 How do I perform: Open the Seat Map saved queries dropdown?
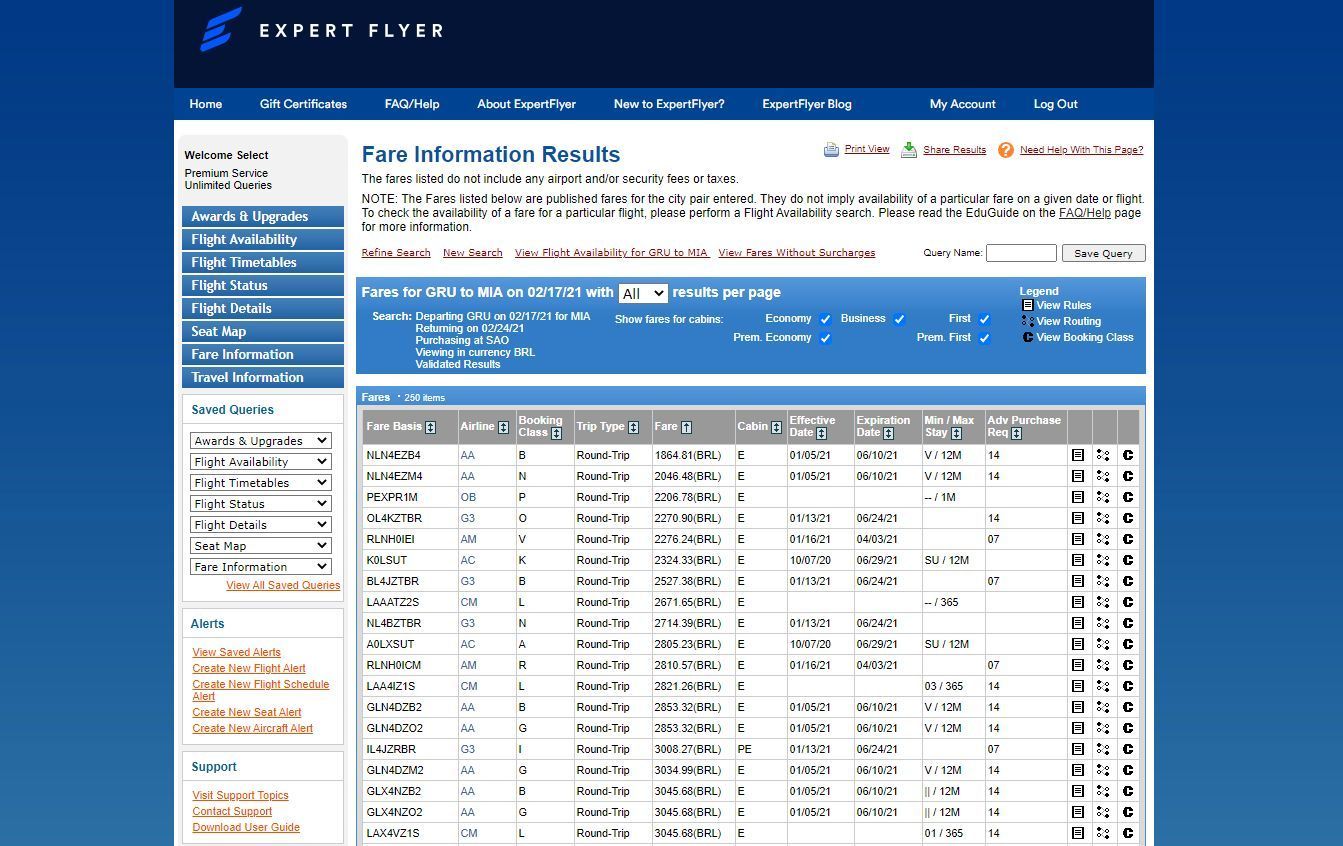pos(260,546)
